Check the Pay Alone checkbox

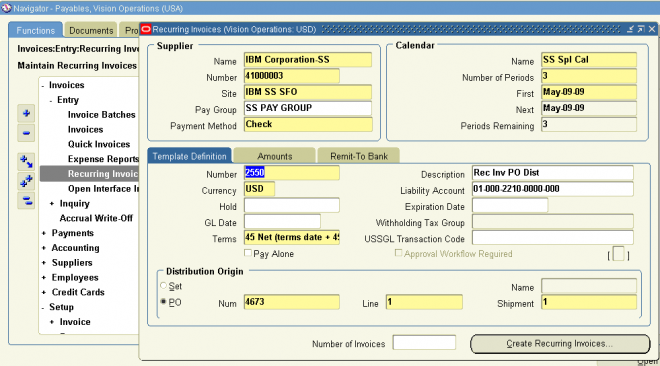tap(248, 253)
